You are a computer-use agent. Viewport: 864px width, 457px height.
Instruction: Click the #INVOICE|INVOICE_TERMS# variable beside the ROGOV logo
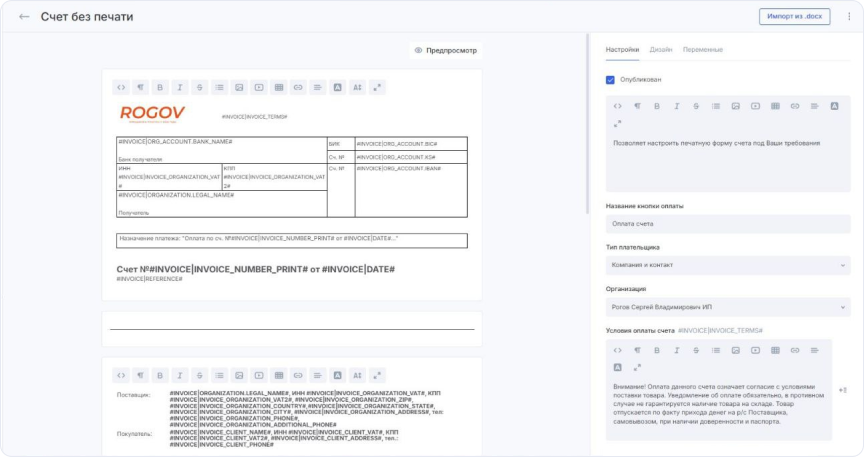[x=254, y=117]
